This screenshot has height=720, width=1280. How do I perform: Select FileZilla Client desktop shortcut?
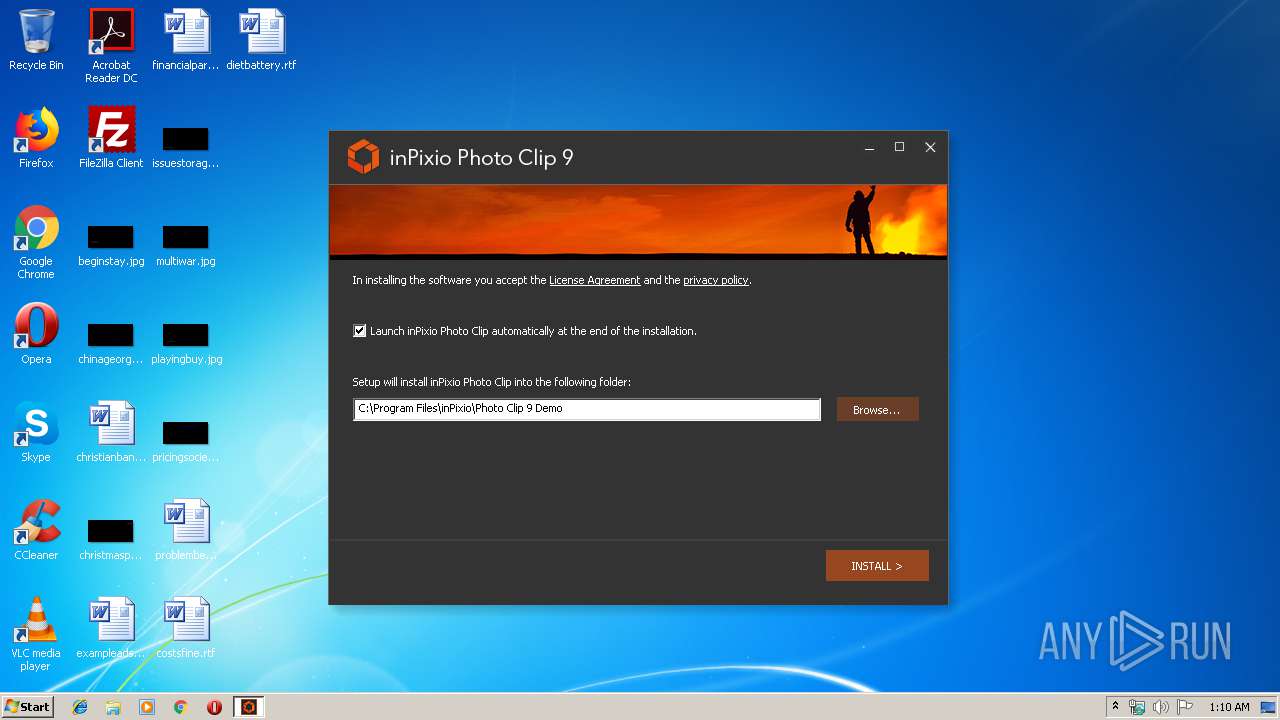coord(111,139)
